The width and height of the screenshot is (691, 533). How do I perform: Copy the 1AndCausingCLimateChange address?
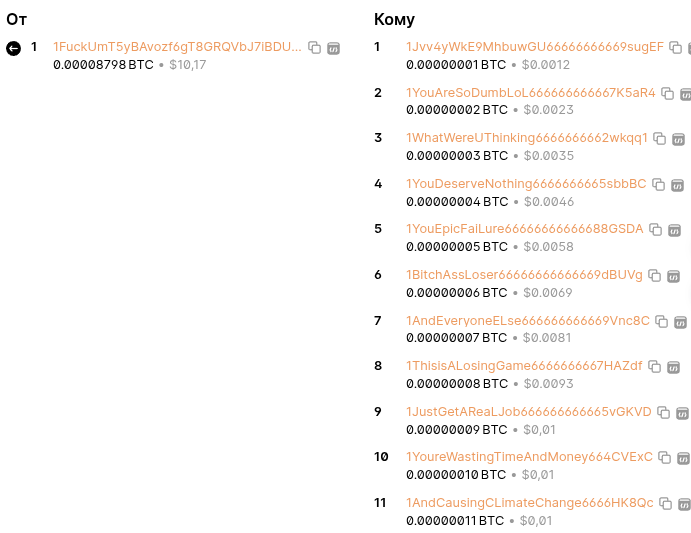665,504
